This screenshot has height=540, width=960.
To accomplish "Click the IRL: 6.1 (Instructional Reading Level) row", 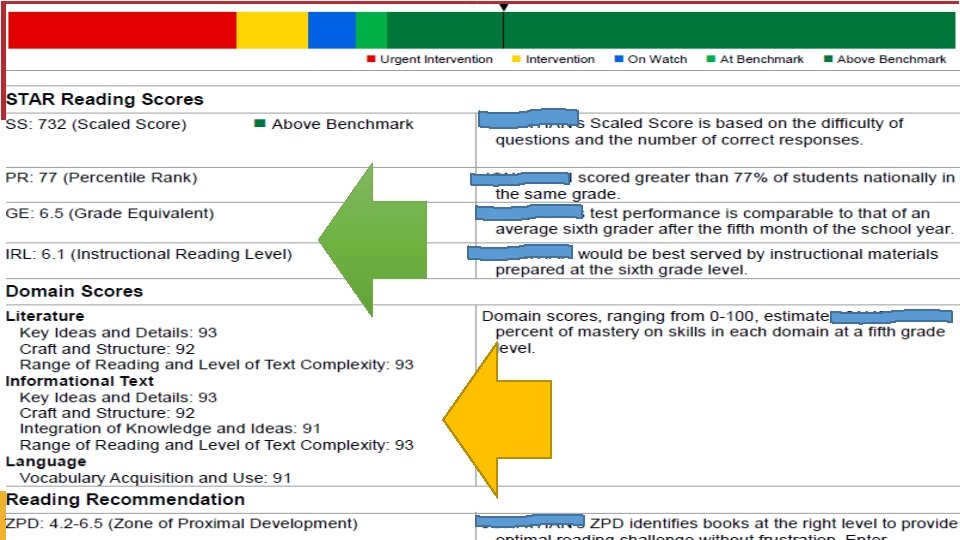I will pos(149,254).
